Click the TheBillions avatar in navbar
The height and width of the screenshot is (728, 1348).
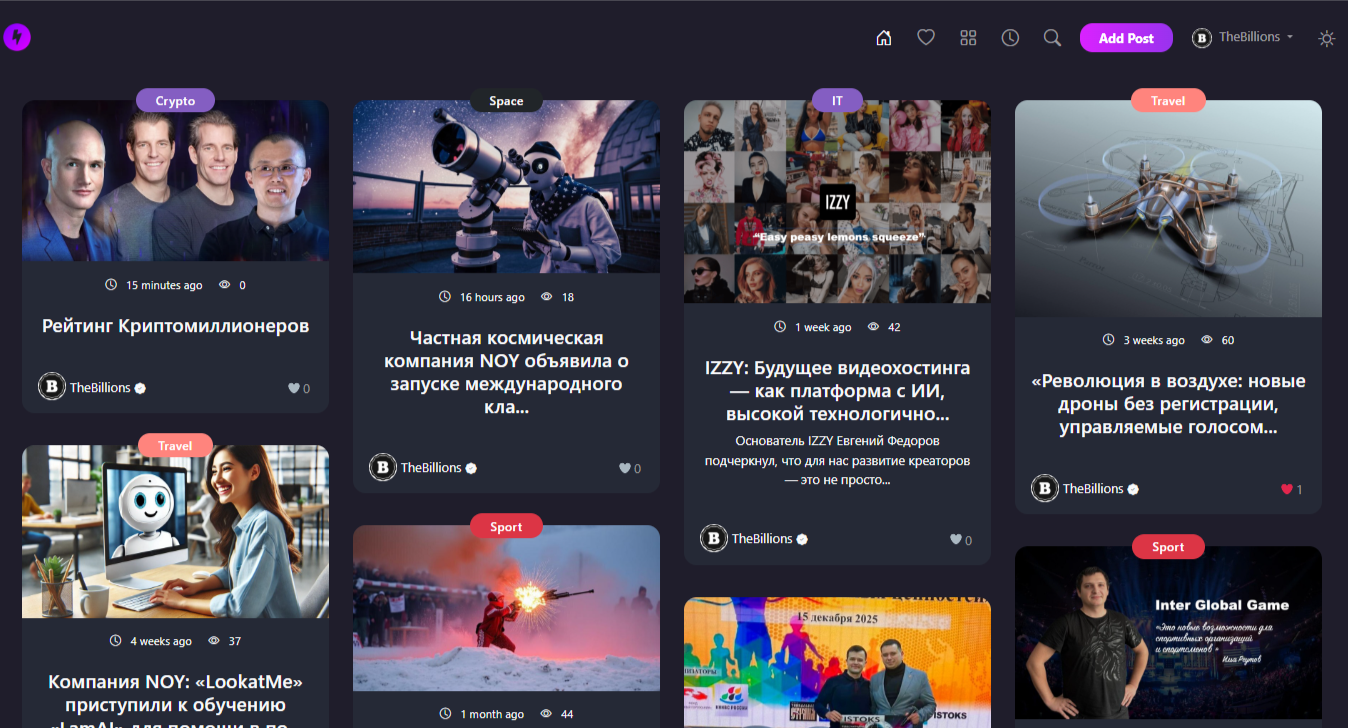(x=1202, y=38)
